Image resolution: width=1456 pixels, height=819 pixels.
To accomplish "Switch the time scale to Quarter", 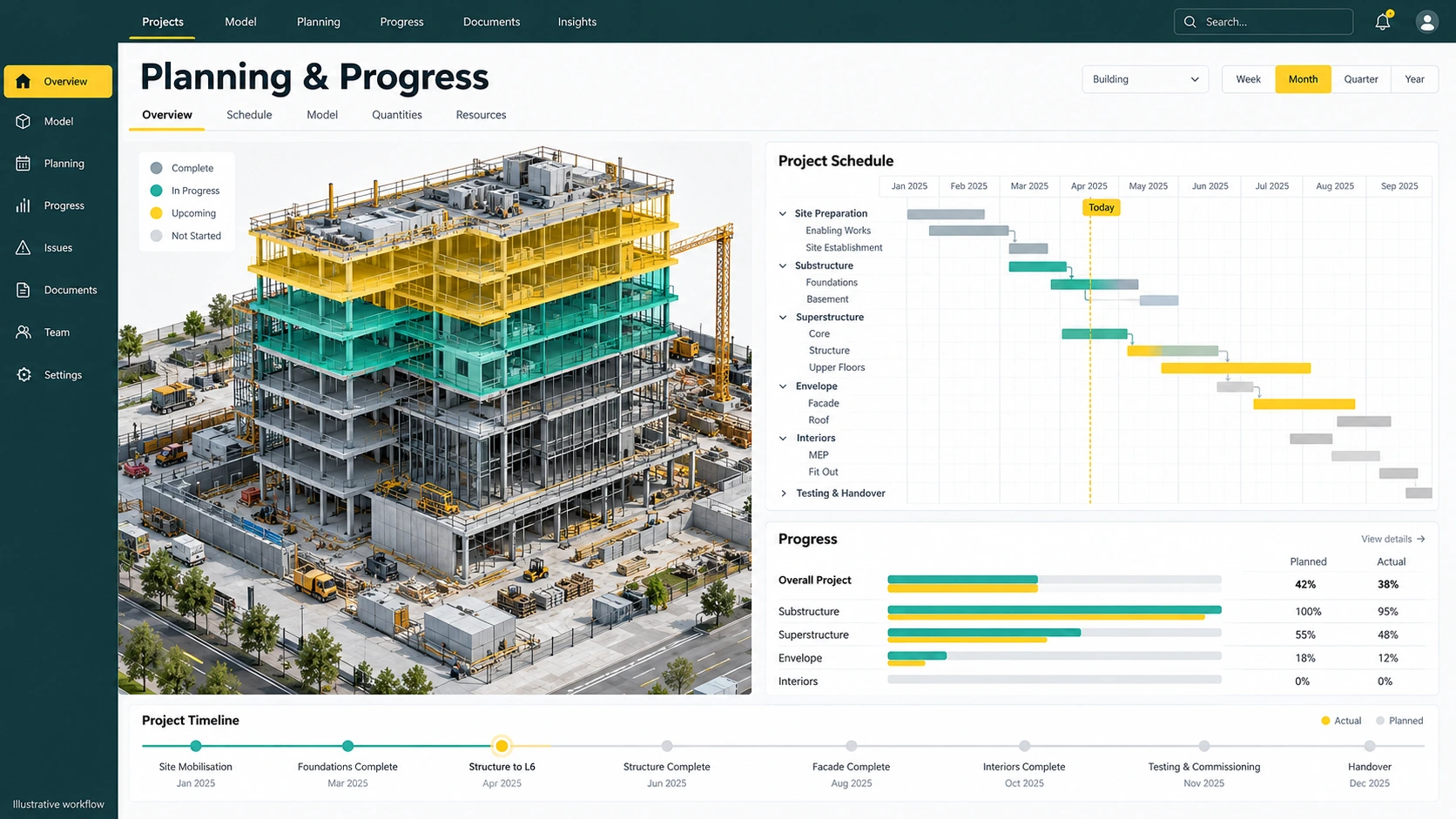I will [1361, 79].
